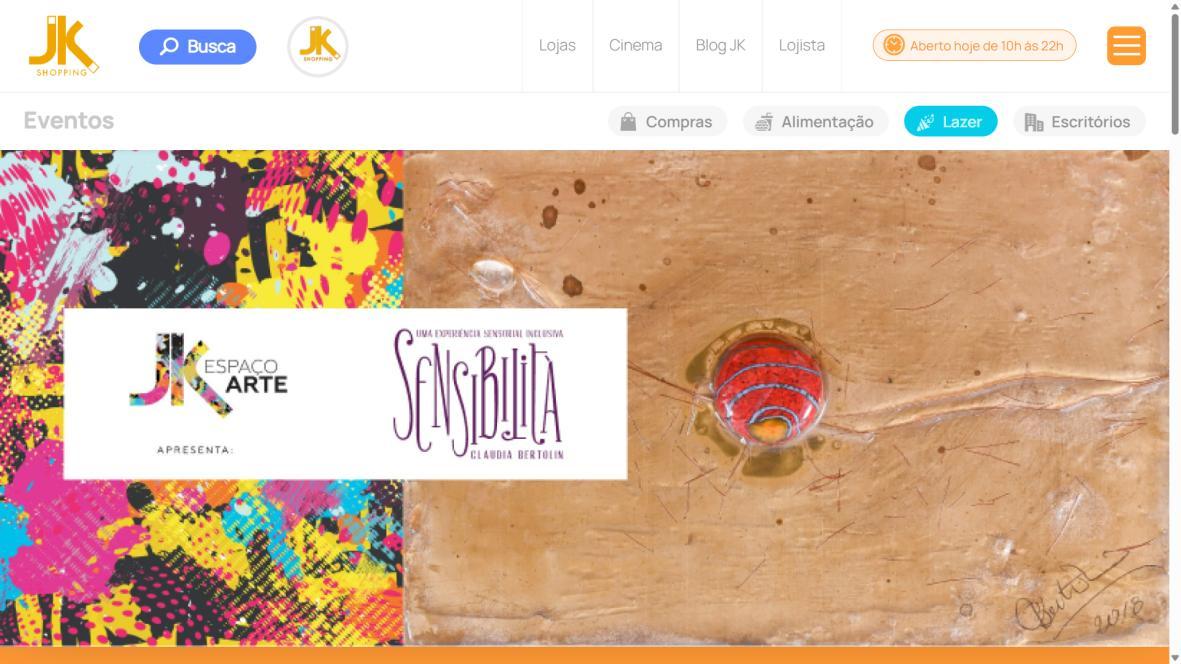Click the circular JK Shopping badge icon
Image resolution: width=1181 pixels, height=664 pixels.
318,47
